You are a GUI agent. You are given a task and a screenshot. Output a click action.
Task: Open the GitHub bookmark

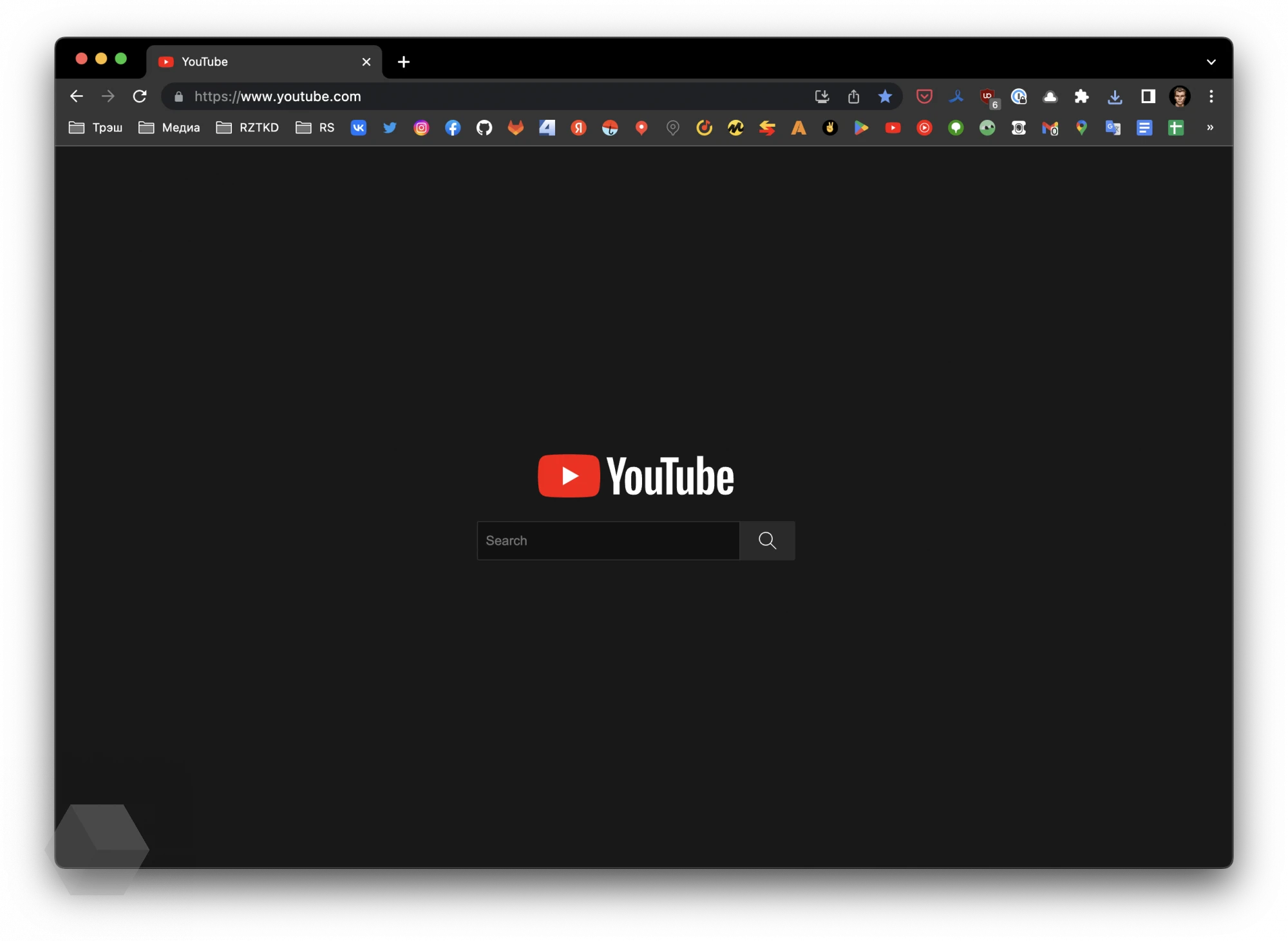[484, 128]
